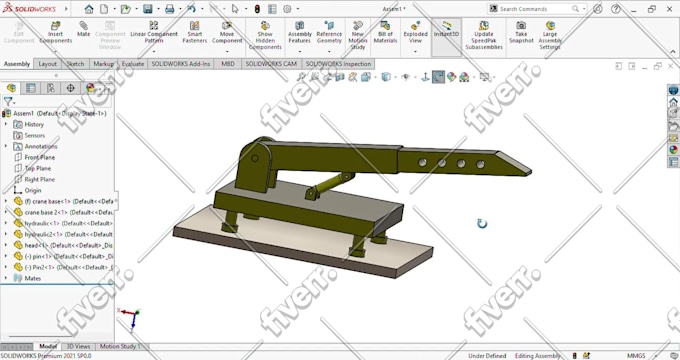This screenshot has width=680, height=360.
Task: Expand the head<1> component
Action: click(x=6, y=245)
